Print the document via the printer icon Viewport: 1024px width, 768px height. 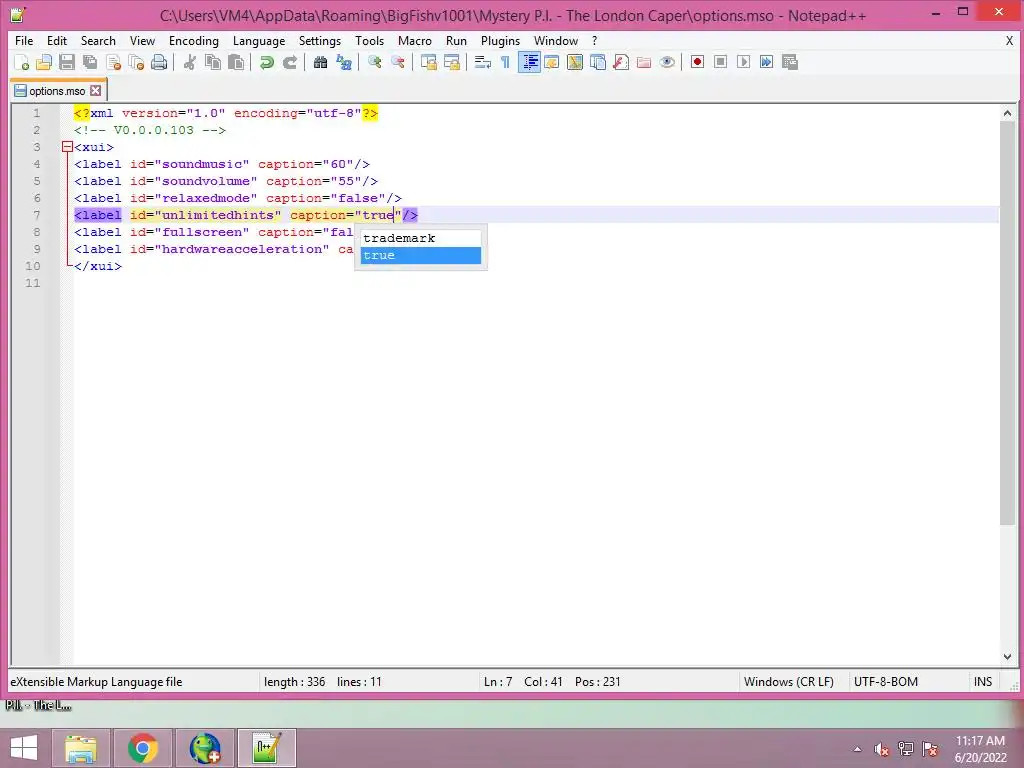point(159,62)
